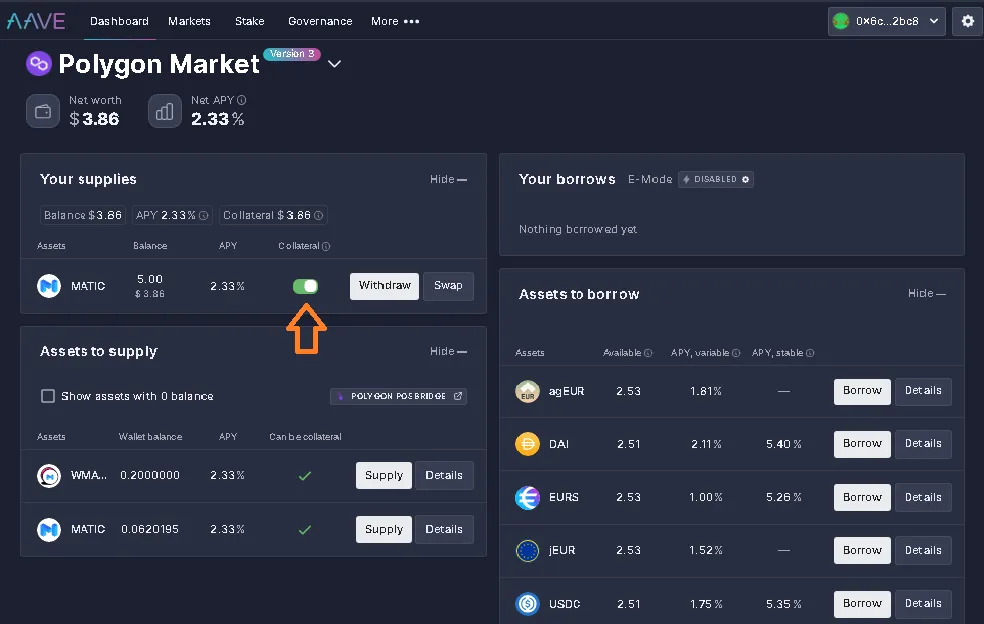Open the More menu
Image resolution: width=984 pixels, height=624 pixels.
click(395, 21)
